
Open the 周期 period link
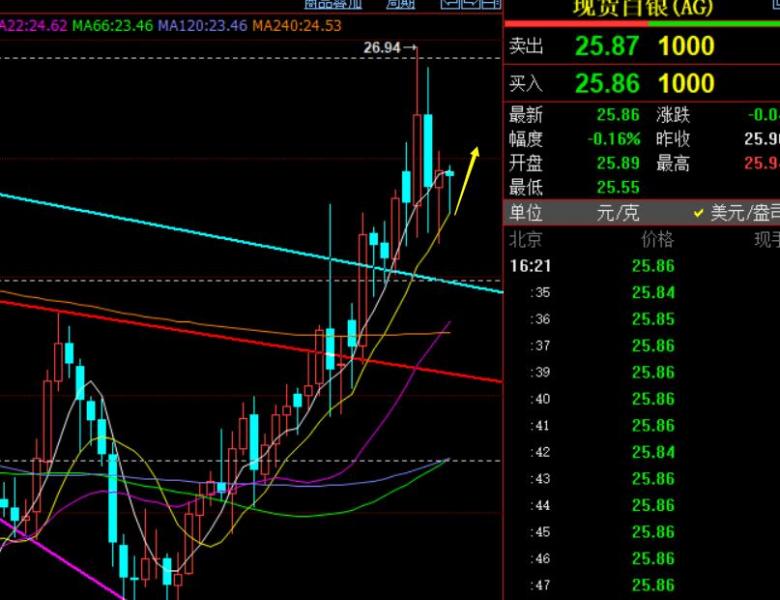400,4
